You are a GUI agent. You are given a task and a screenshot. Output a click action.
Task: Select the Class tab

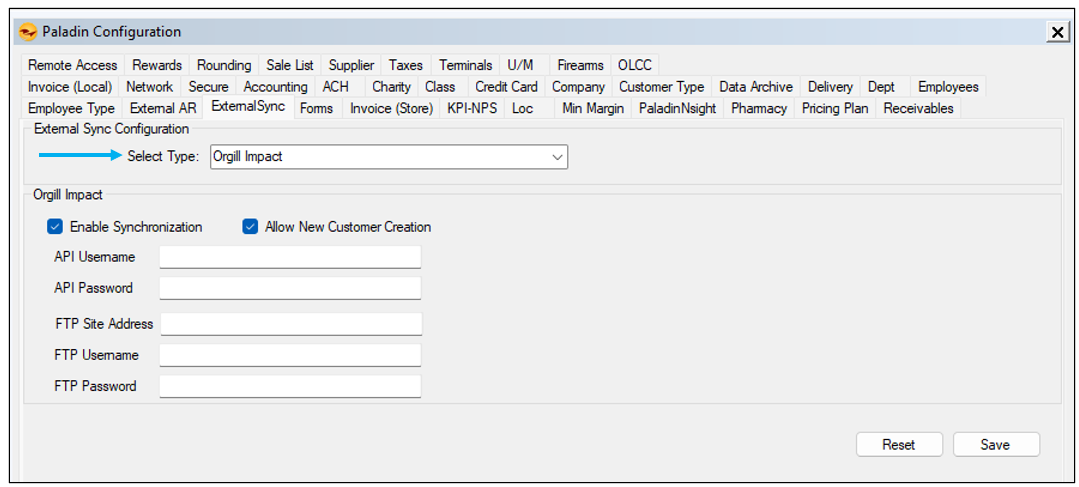(440, 87)
